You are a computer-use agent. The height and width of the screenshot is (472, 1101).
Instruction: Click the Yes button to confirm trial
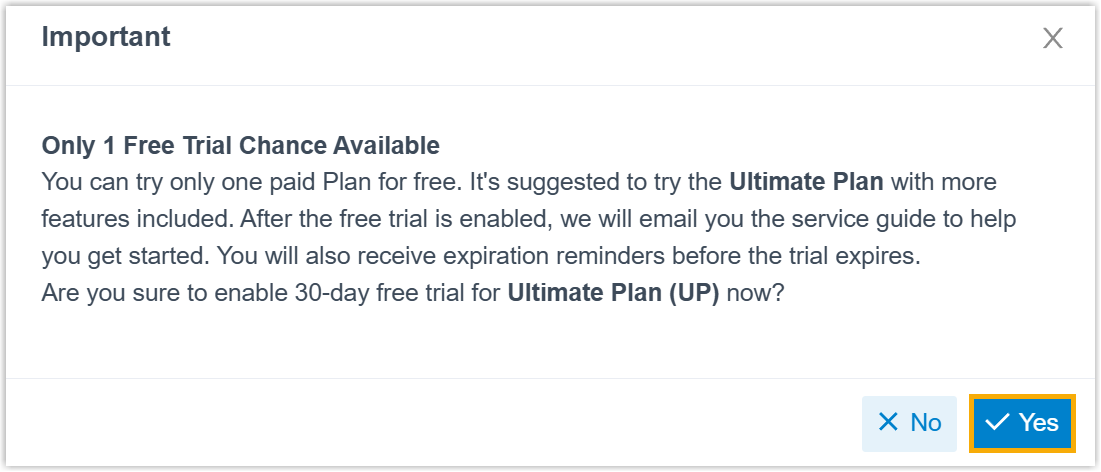(1022, 423)
